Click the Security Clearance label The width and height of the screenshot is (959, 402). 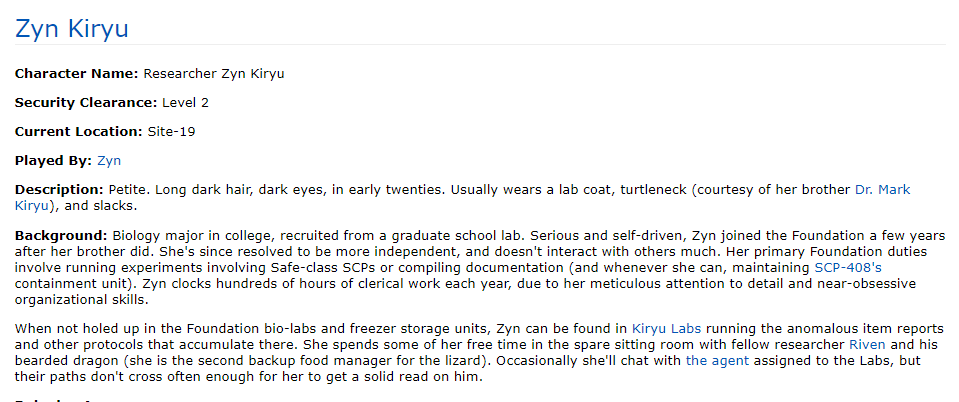click(x=86, y=103)
